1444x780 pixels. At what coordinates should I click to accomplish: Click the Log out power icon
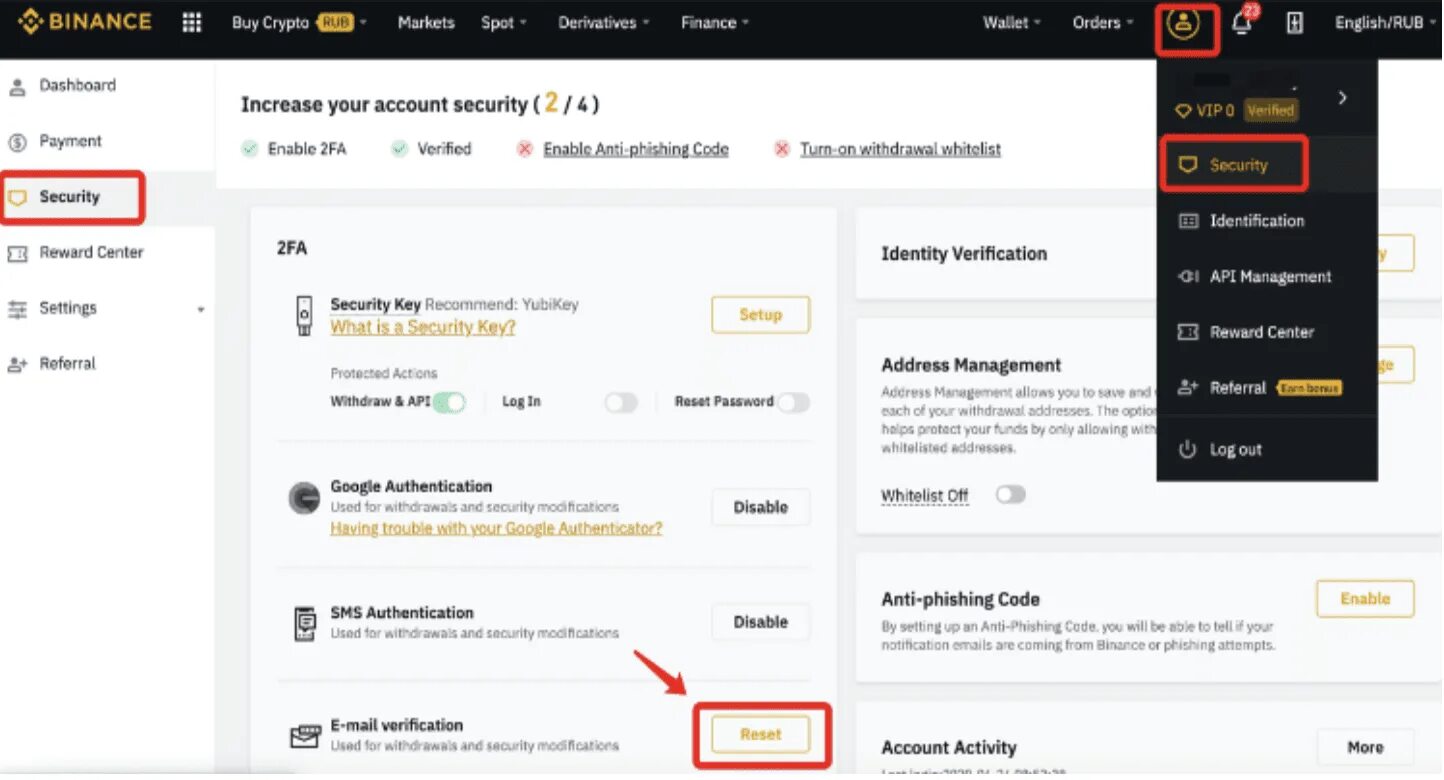click(1187, 449)
